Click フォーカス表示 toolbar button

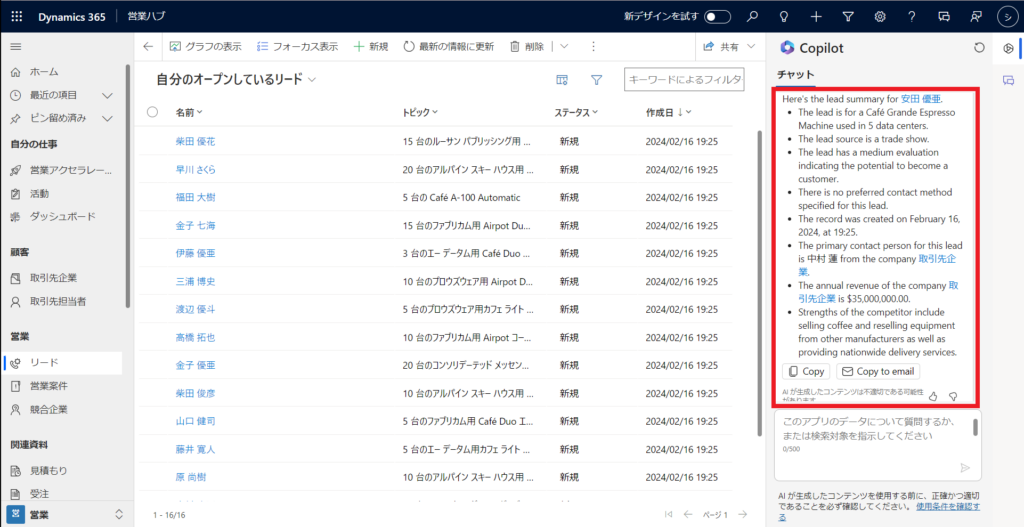[297, 46]
